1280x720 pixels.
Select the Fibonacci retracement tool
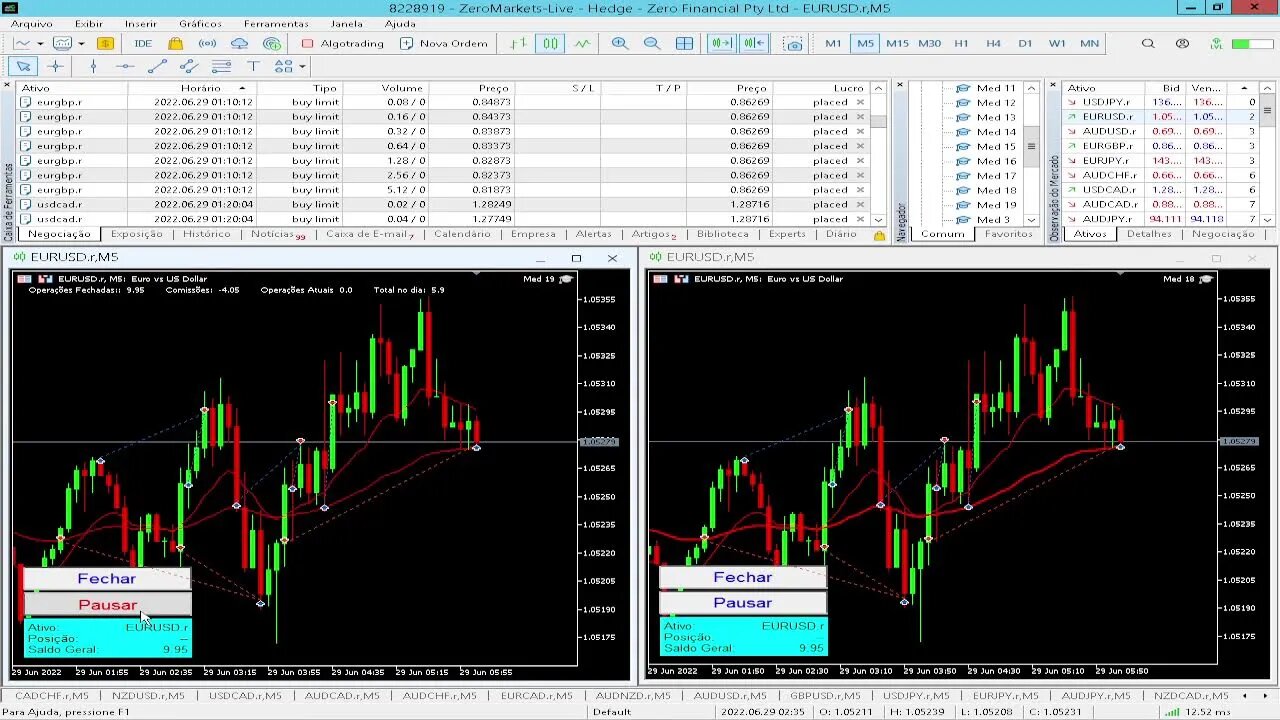221,67
